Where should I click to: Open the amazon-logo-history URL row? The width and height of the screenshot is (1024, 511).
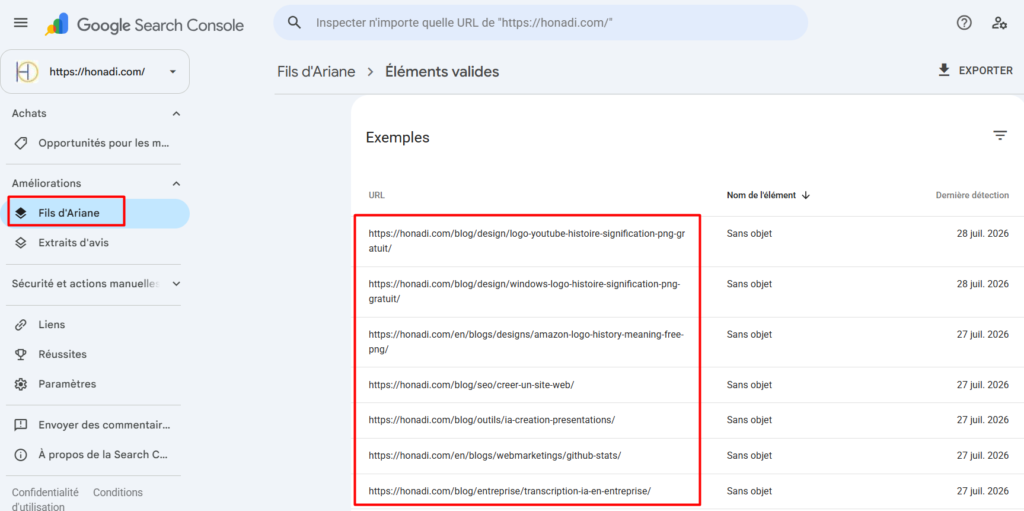(x=526, y=342)
